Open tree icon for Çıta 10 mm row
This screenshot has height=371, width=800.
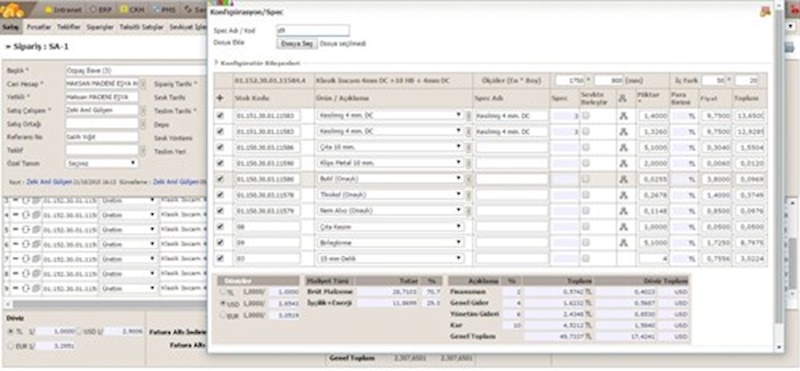tap(623, 147)
